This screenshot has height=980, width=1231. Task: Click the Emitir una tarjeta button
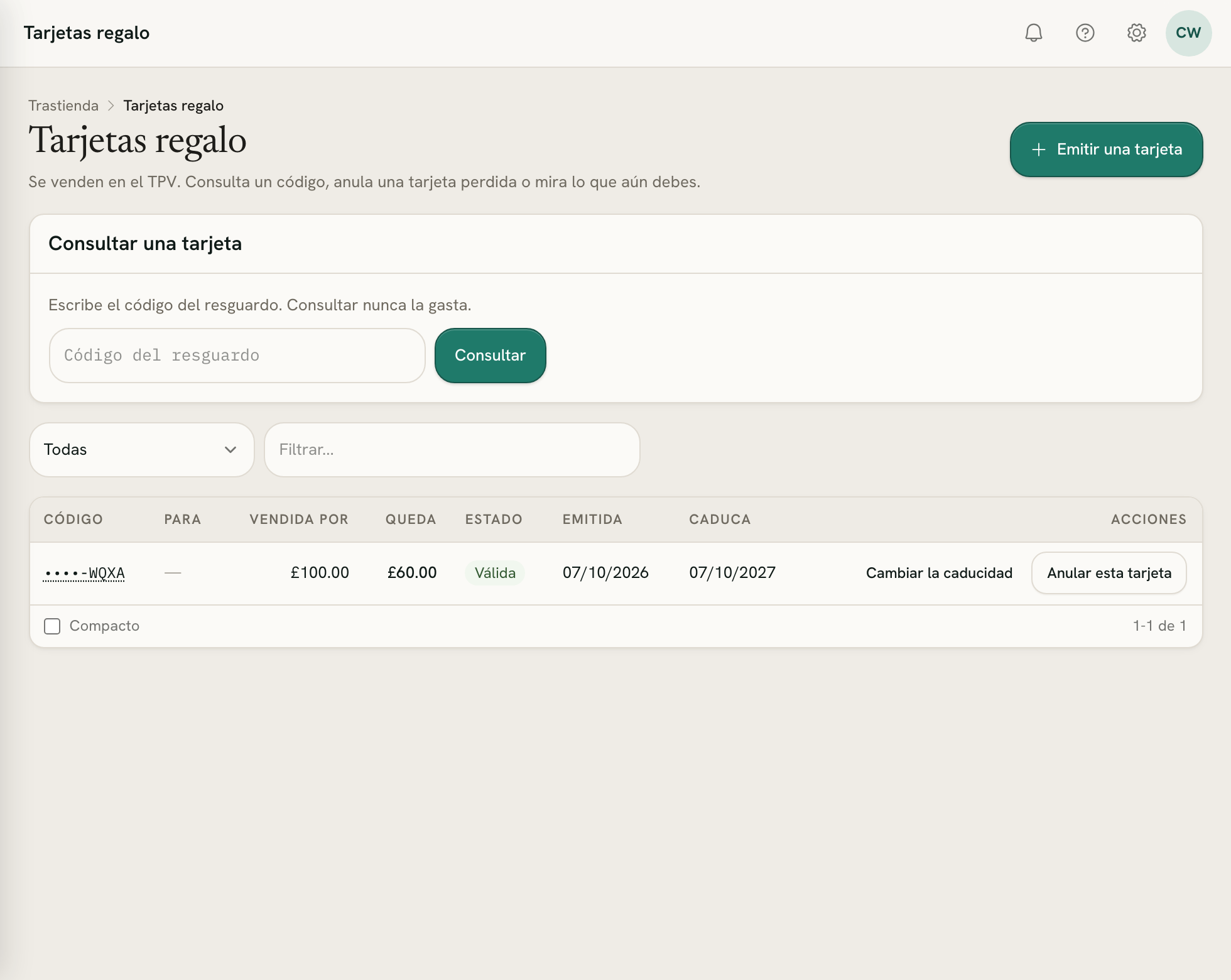[x=1106, y=150]
